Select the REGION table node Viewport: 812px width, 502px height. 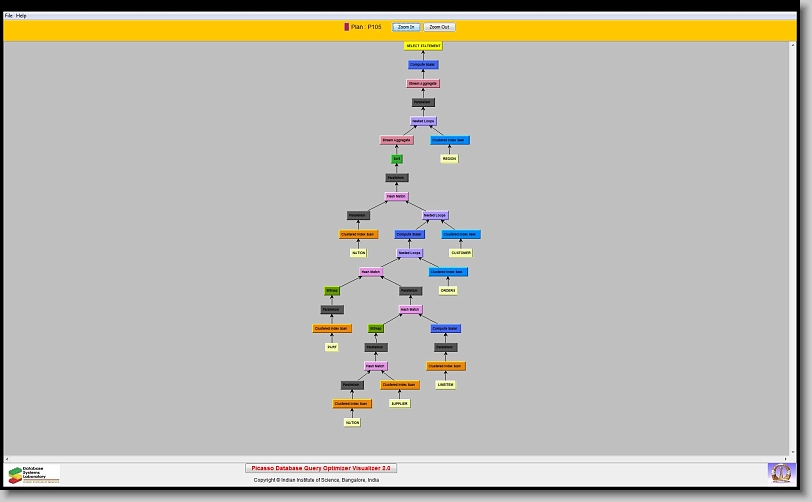click(449, 159)
